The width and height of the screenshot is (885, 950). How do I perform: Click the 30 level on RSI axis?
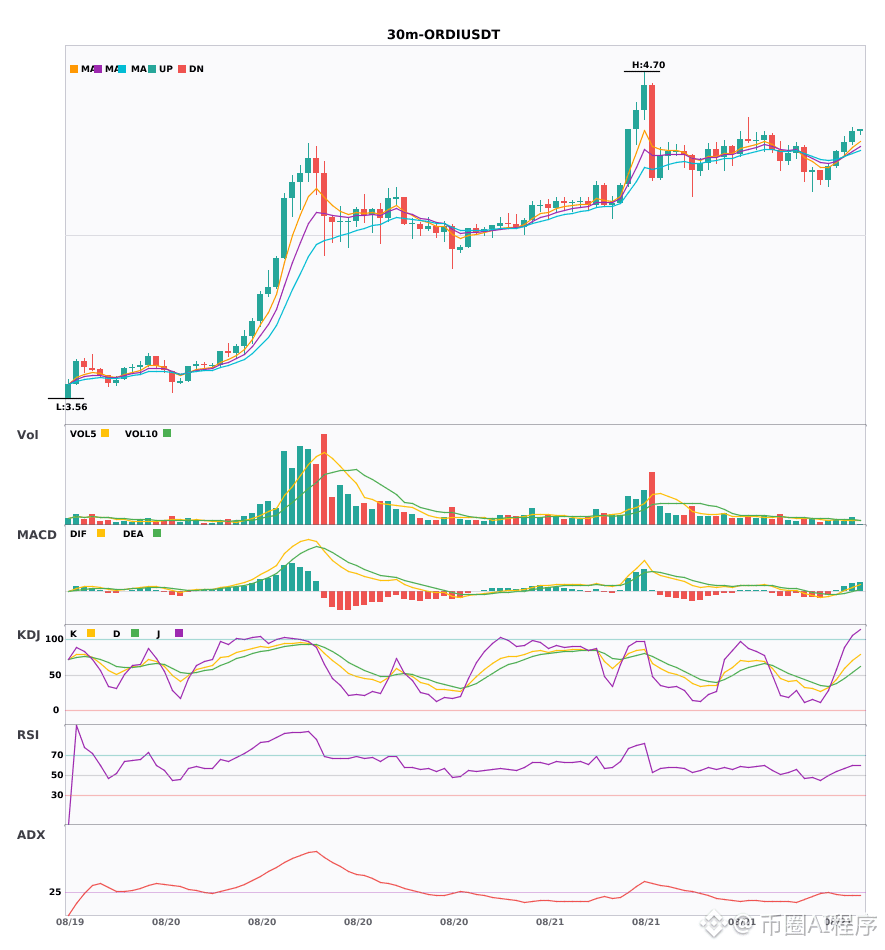(57, 795)
